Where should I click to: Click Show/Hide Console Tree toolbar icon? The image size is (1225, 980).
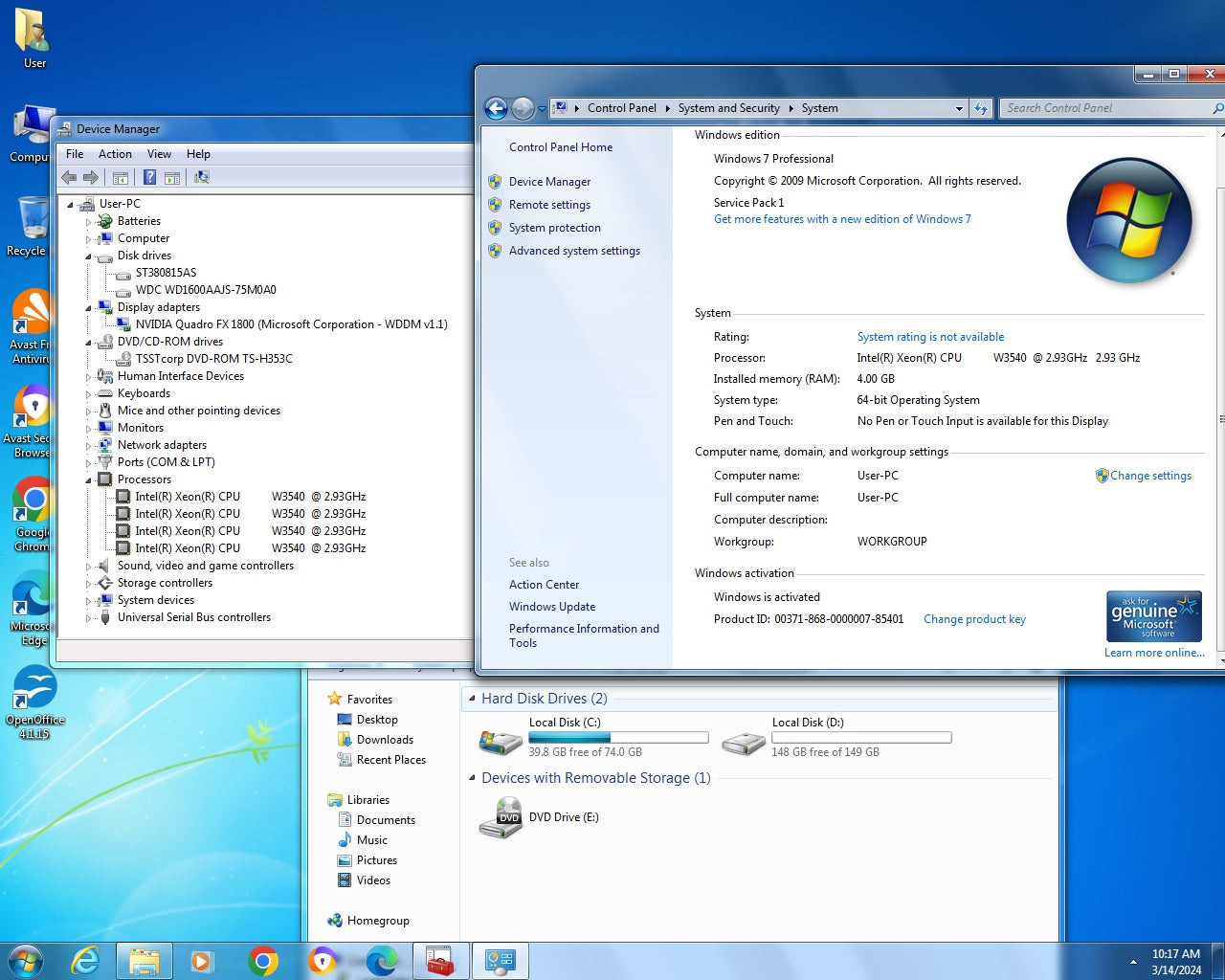pyautogui.click(x=121, y=177)
